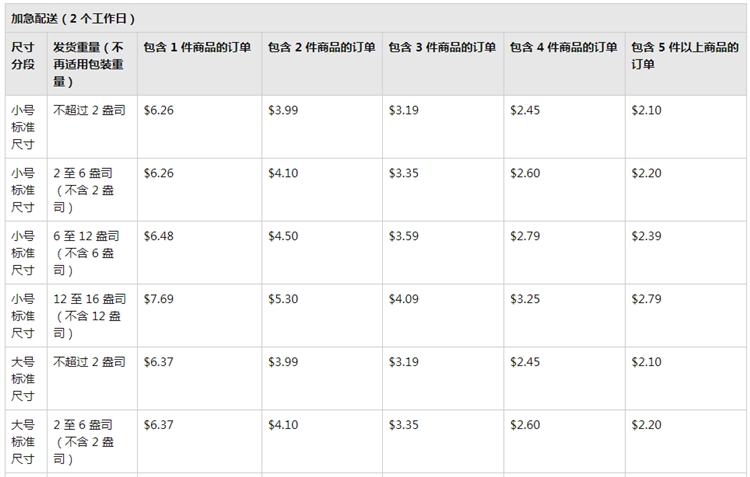Click the $4.50 price cell
This screenshot has height=477, width=750.
coord(283,236)
